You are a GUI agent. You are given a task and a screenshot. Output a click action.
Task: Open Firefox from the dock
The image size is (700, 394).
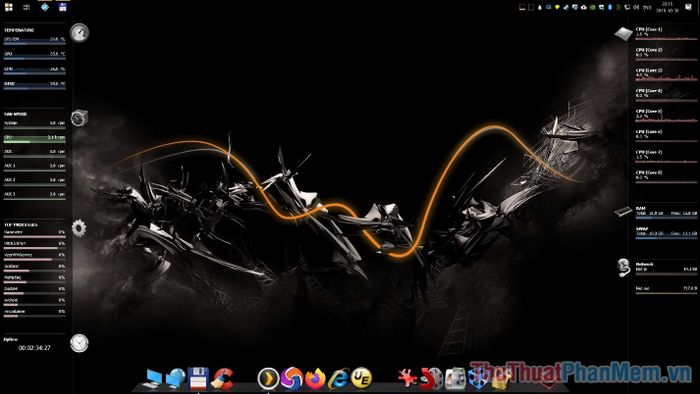(x=315, y=379)
